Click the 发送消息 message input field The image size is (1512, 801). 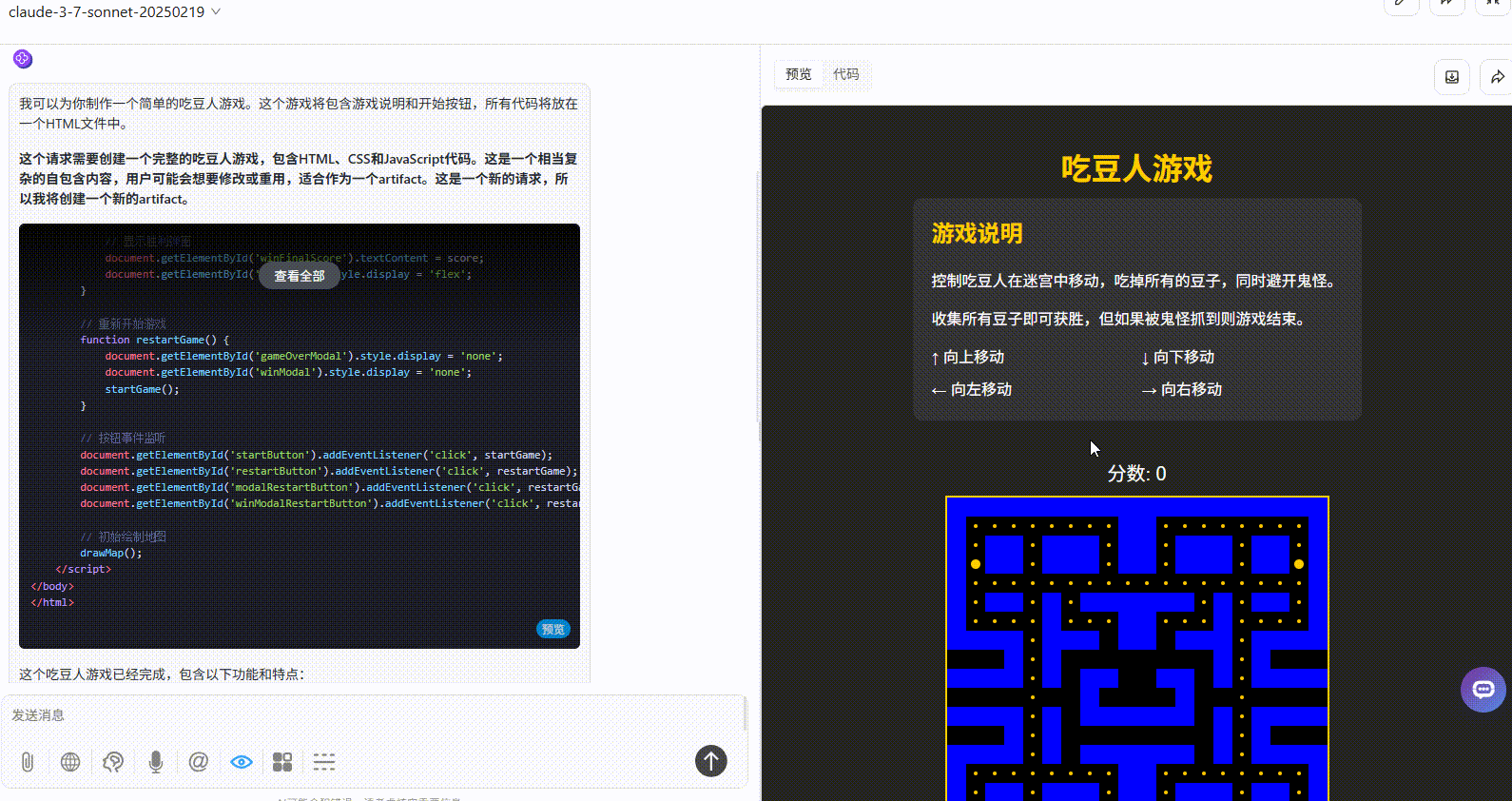[x=371, y=715]
